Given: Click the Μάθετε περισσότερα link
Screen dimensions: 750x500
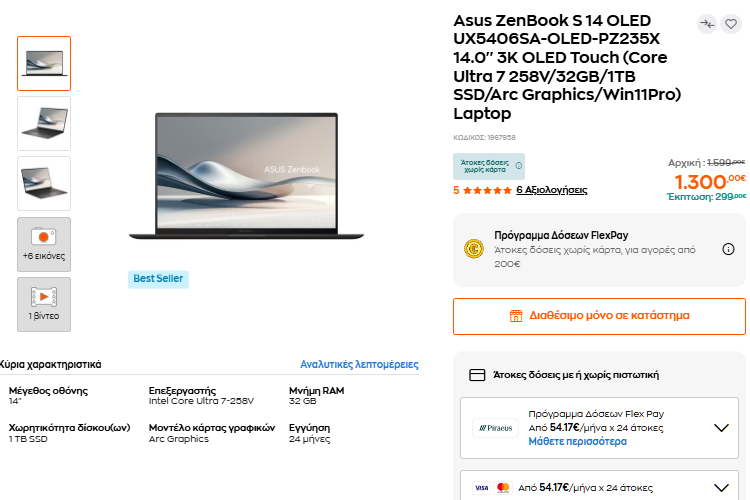Looking at the screenshot, I should pos(577,441).
